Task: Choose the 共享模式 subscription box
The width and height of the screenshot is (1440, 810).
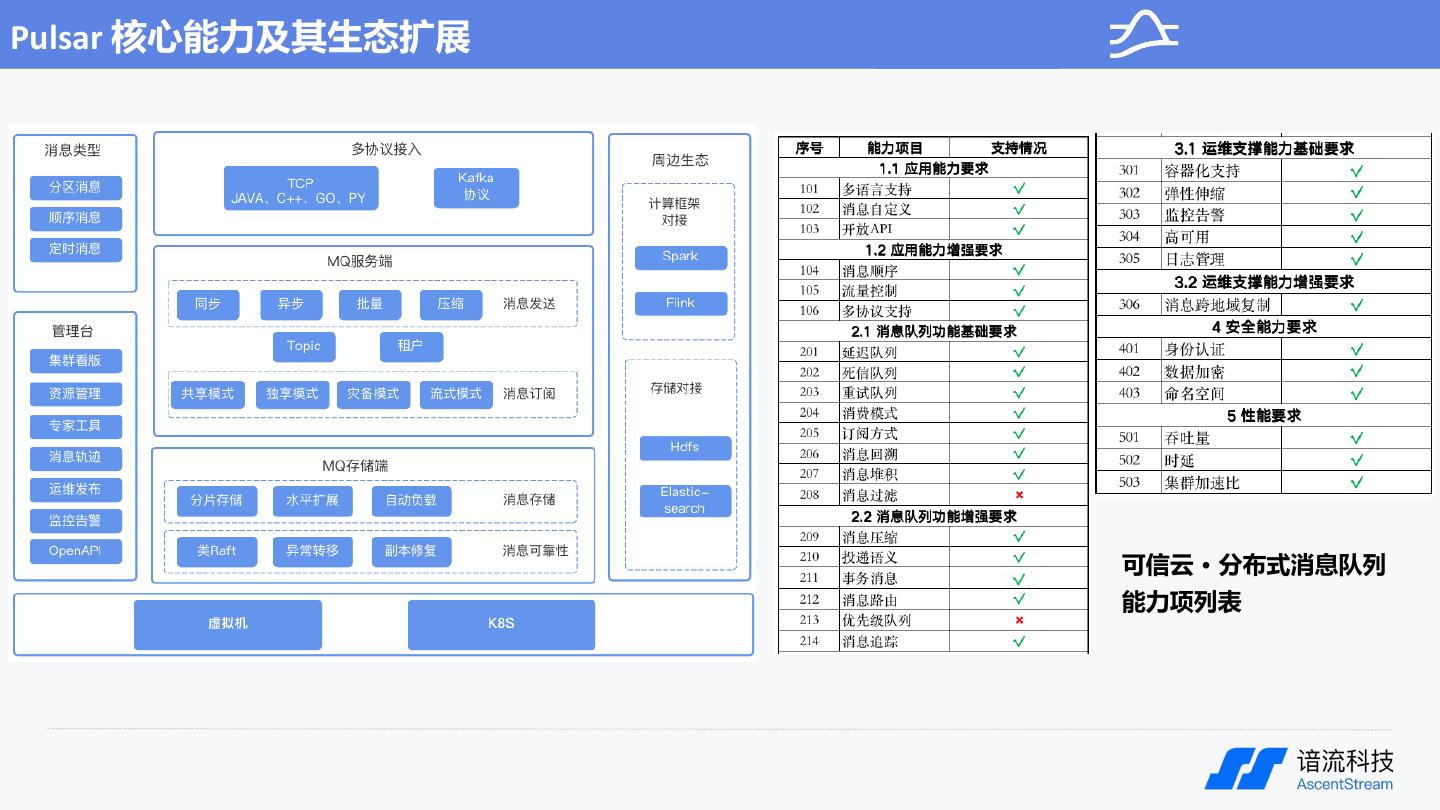Action: (208, 395)
